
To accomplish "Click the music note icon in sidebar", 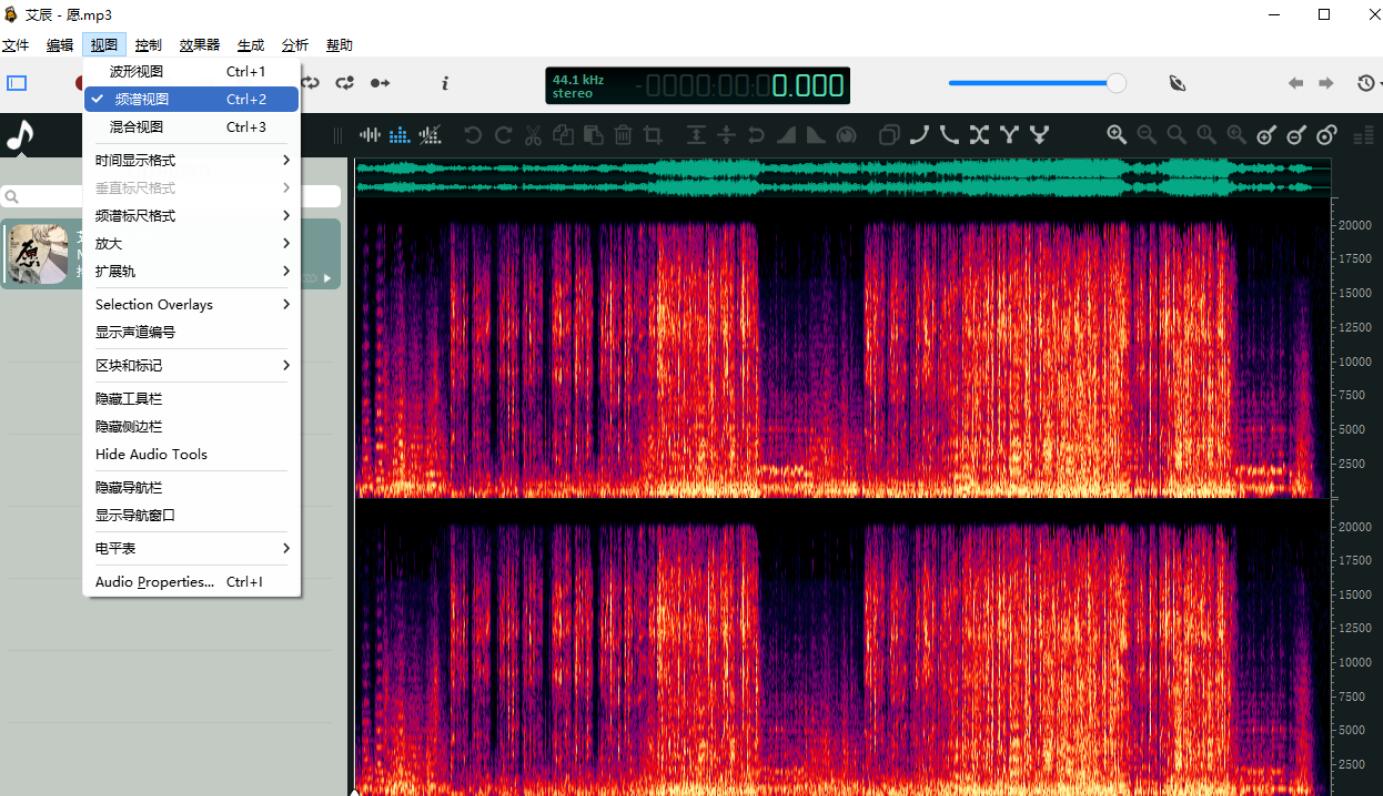I will click(20, 135).
